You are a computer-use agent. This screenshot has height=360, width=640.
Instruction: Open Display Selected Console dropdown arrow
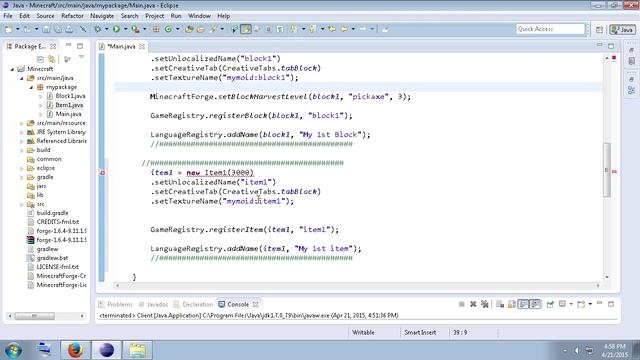571,304
